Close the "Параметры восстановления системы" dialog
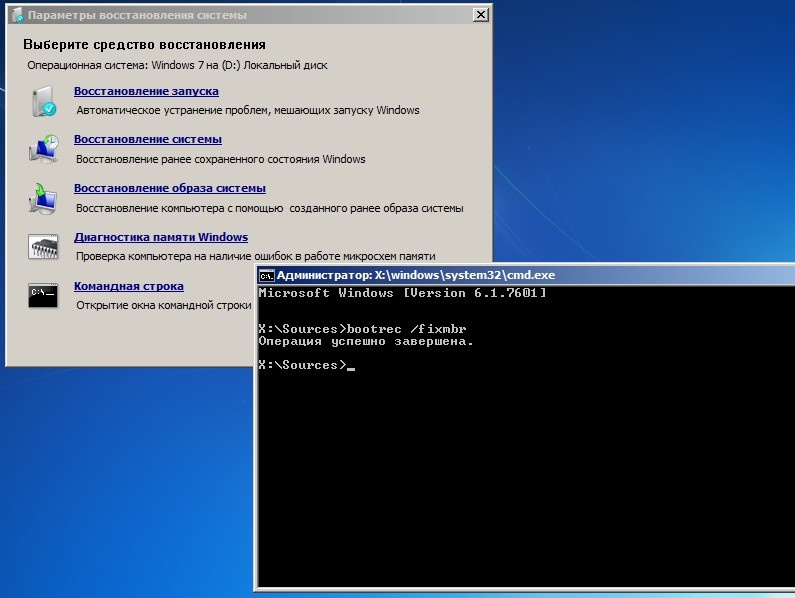Screen dimensions: 795x598 pos(481,15)
